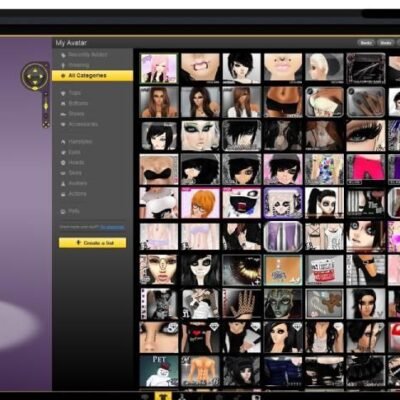Viewport: 400px width, 400px height.
Task: Show the Wearing items list
Action: [75, 65]
